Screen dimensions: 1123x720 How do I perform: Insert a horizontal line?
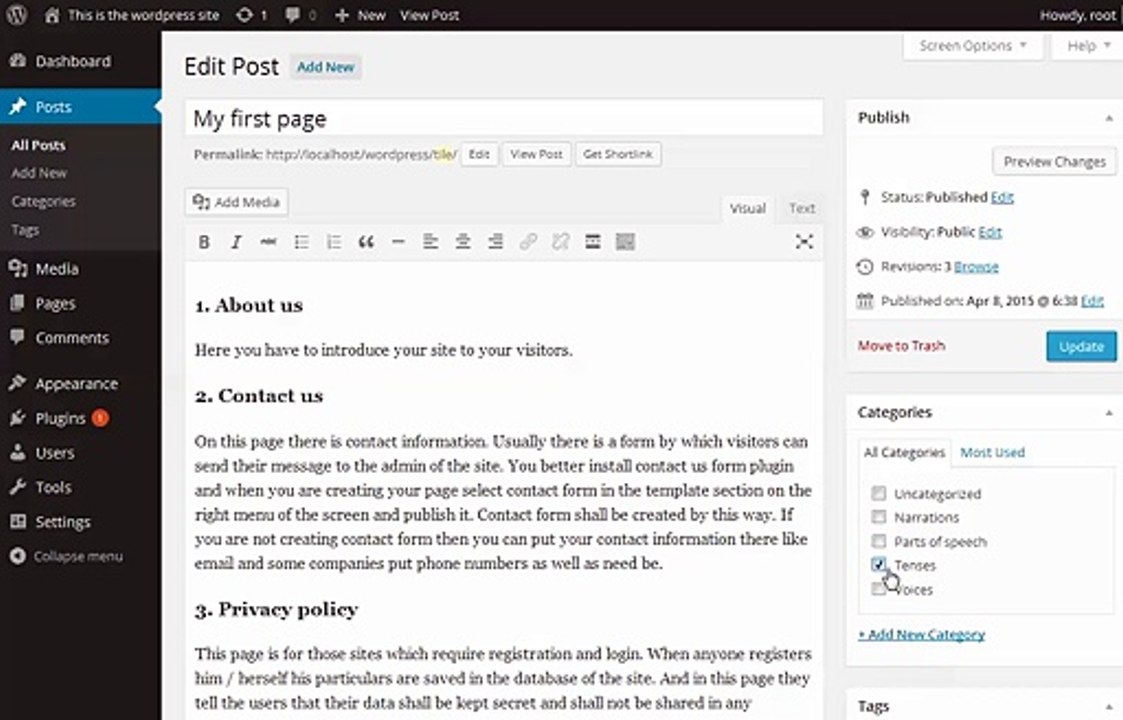[x=398, y=242]
